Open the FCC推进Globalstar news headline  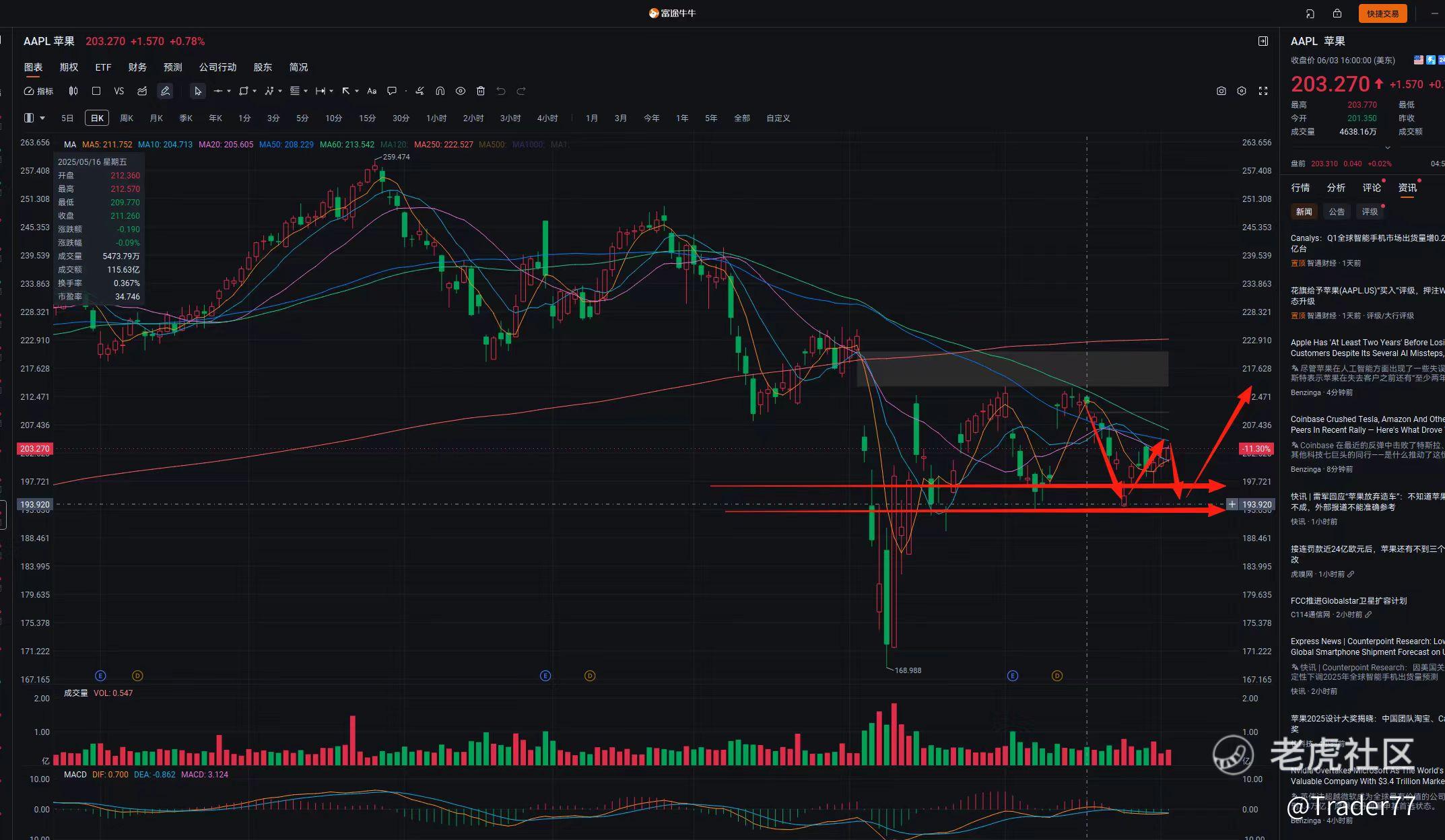coord(1349,600)
